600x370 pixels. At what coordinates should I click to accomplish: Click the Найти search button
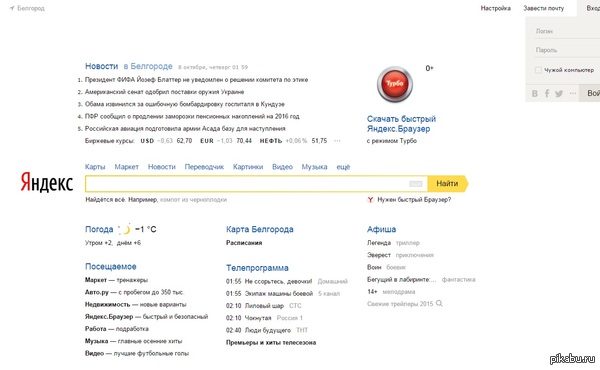[448, 184]
